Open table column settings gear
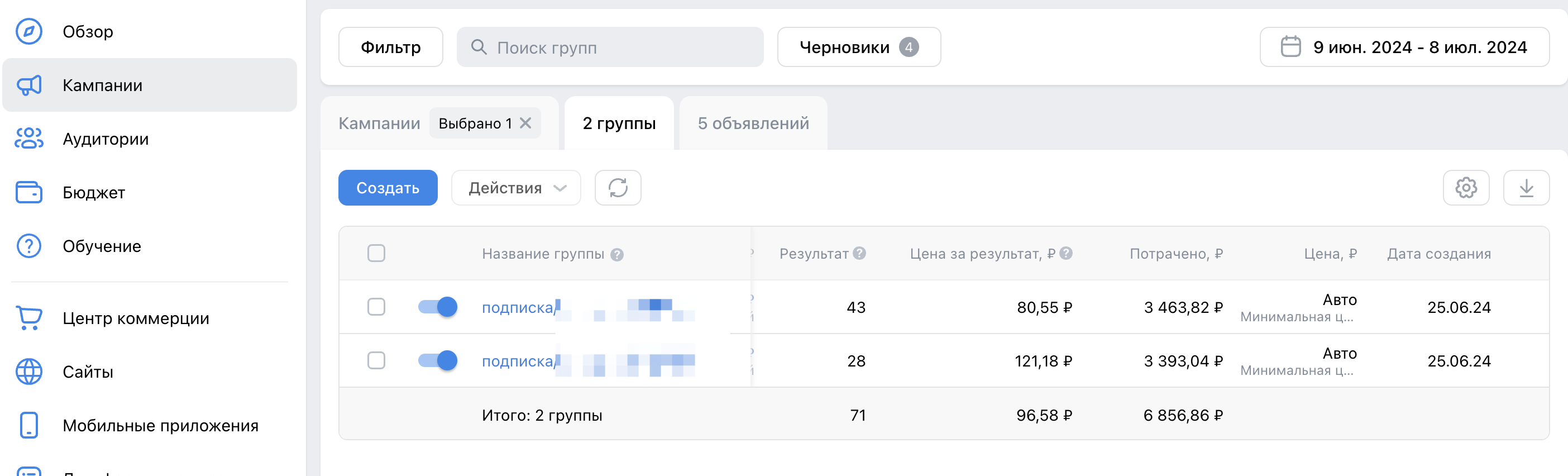This screenshot has width=1568, height=476. 1466,188
